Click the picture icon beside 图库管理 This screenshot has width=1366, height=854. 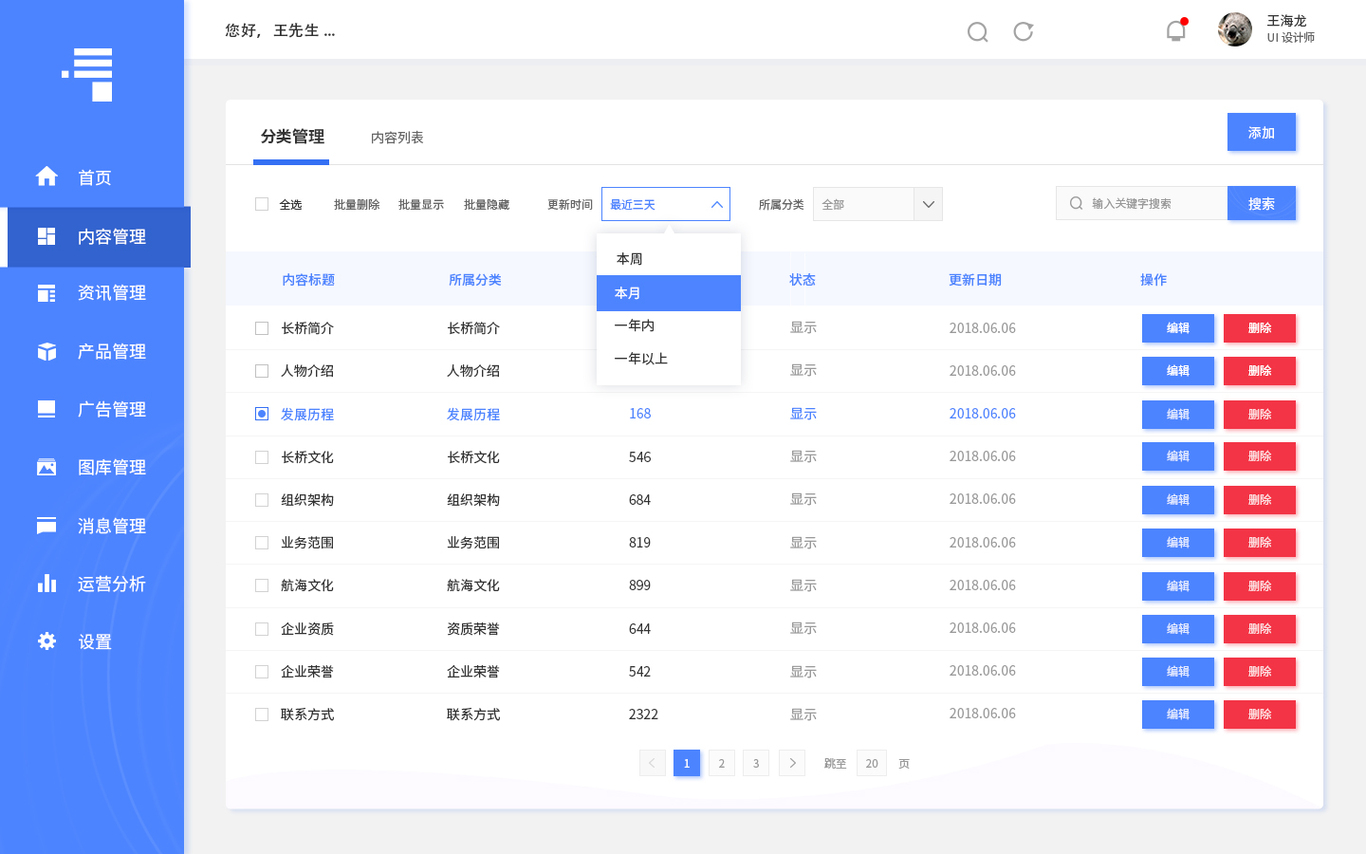[47, 467]
